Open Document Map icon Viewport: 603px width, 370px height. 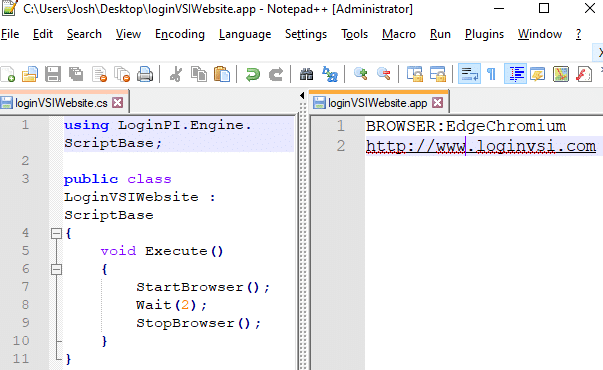click(561, 74)
